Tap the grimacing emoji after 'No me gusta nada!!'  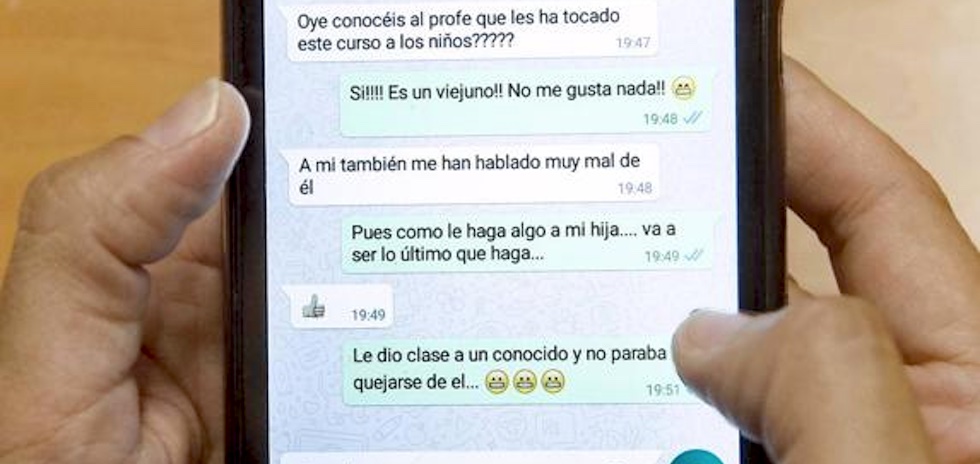click(683, 89)
